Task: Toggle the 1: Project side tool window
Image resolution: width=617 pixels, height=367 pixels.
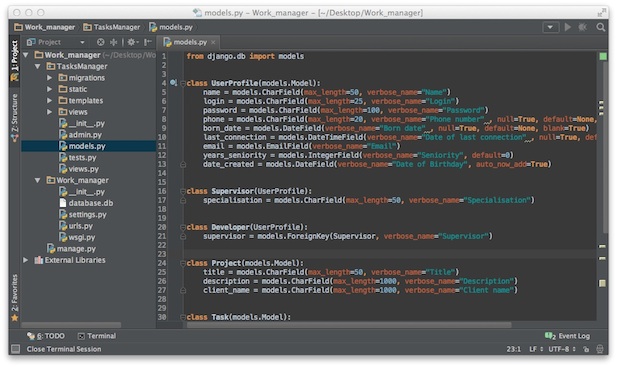Action: (15, 60)
